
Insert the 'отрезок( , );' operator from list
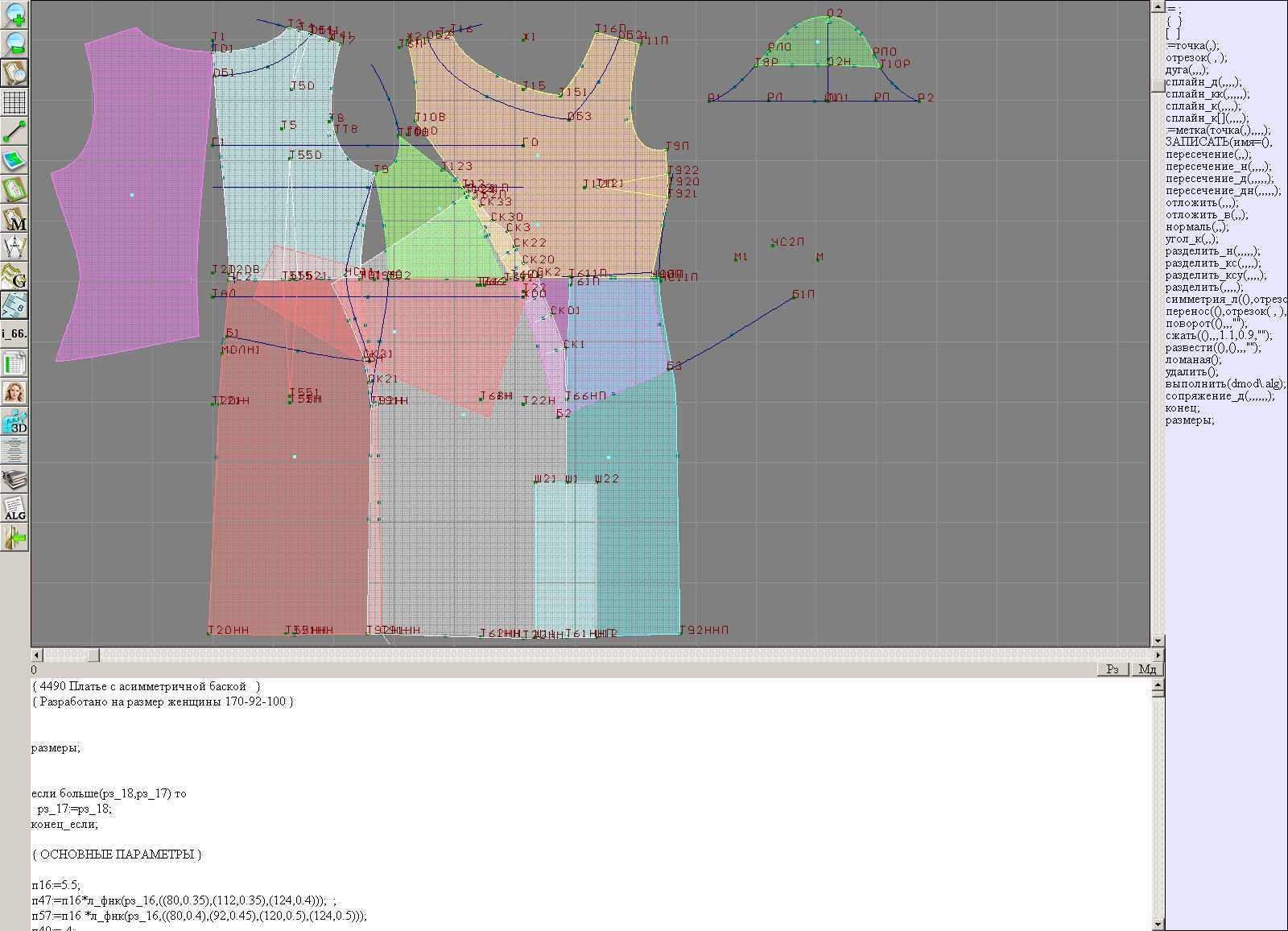(x=1196, y=58)
